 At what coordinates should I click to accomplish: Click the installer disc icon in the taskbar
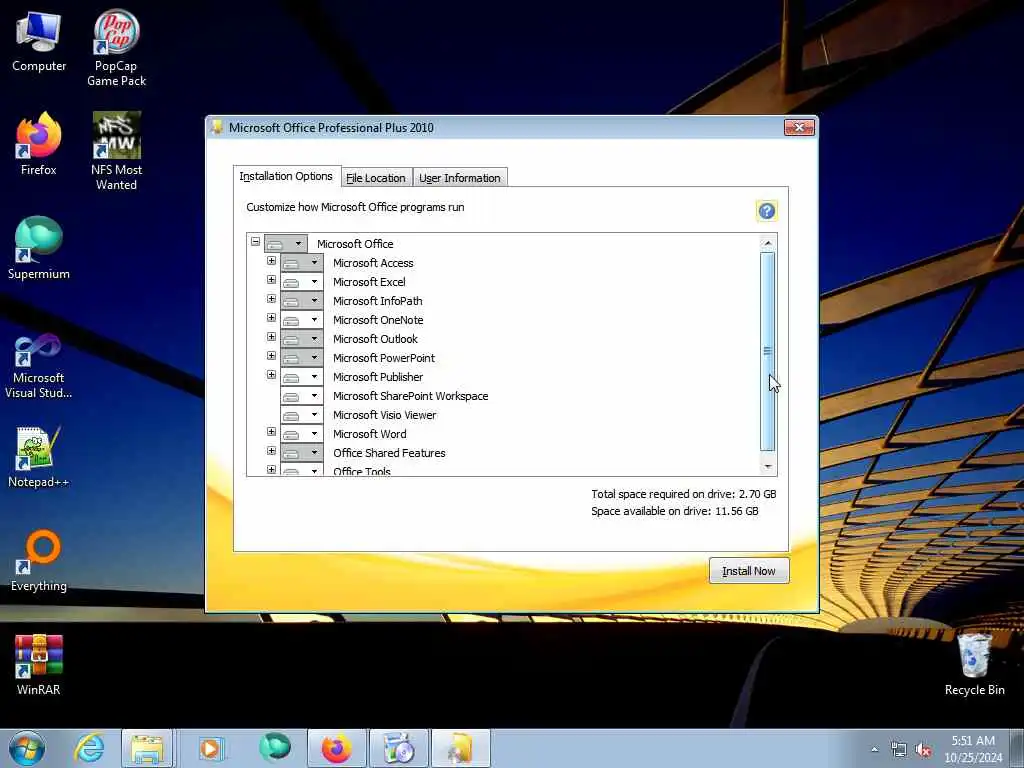pyautogui.click(x=399, y=748)
